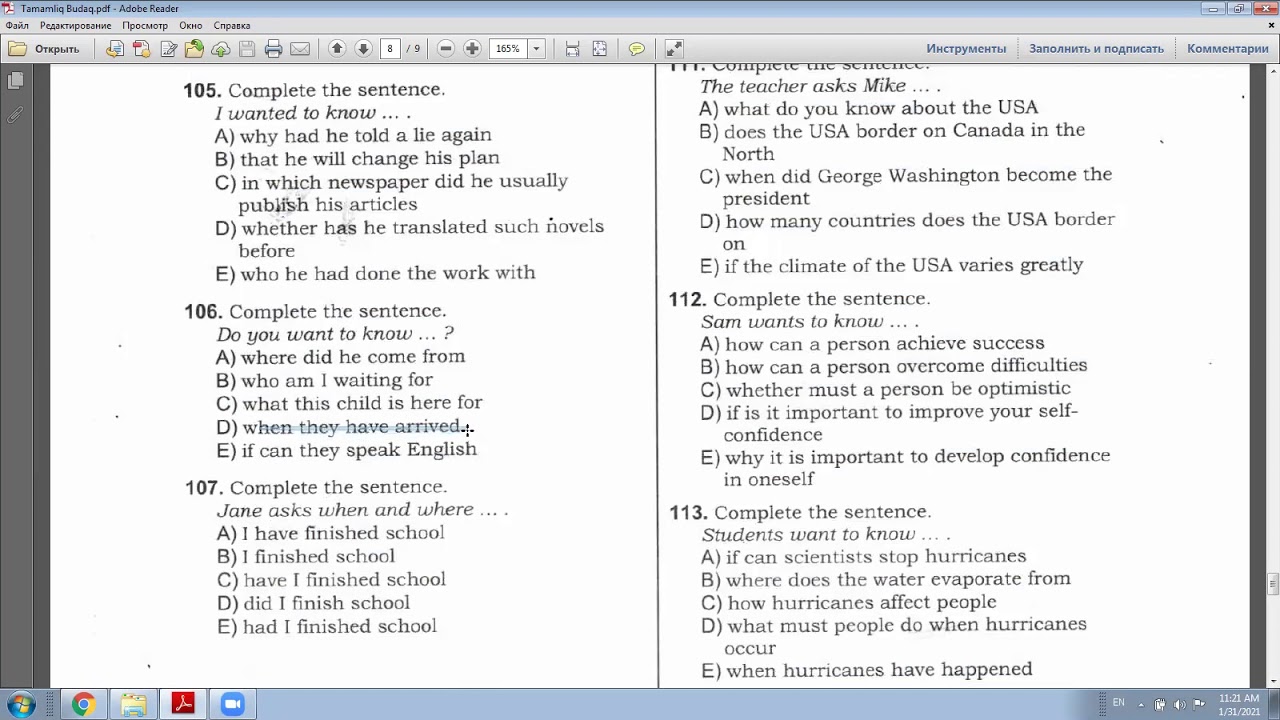The image size is (1280, 720).
Task: Click answer 'that he will change his plan'
Action: point(369,159)
